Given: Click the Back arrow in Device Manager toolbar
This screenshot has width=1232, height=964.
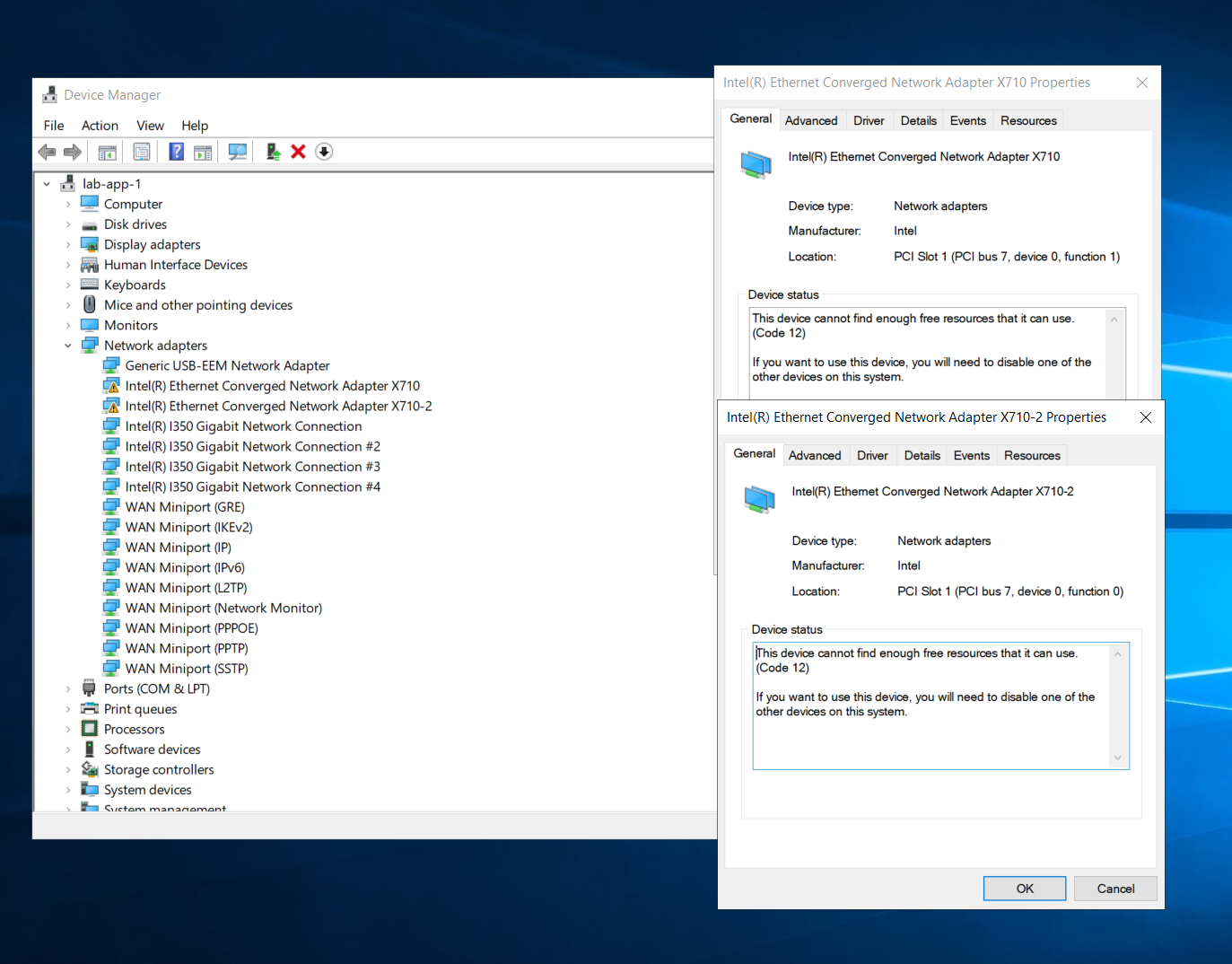Looking at the screenshot, I should click(x=48, y=152).
